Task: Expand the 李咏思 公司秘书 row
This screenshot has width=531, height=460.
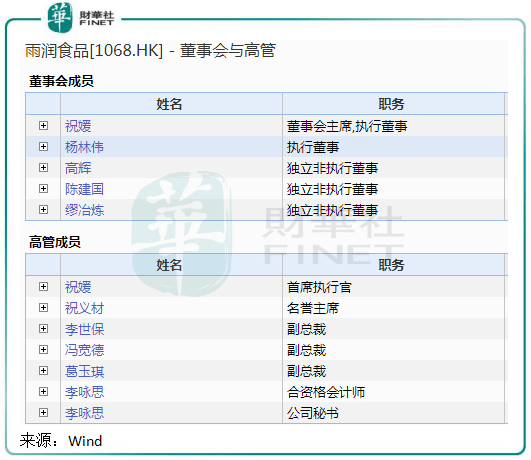Action: [43, 413]
